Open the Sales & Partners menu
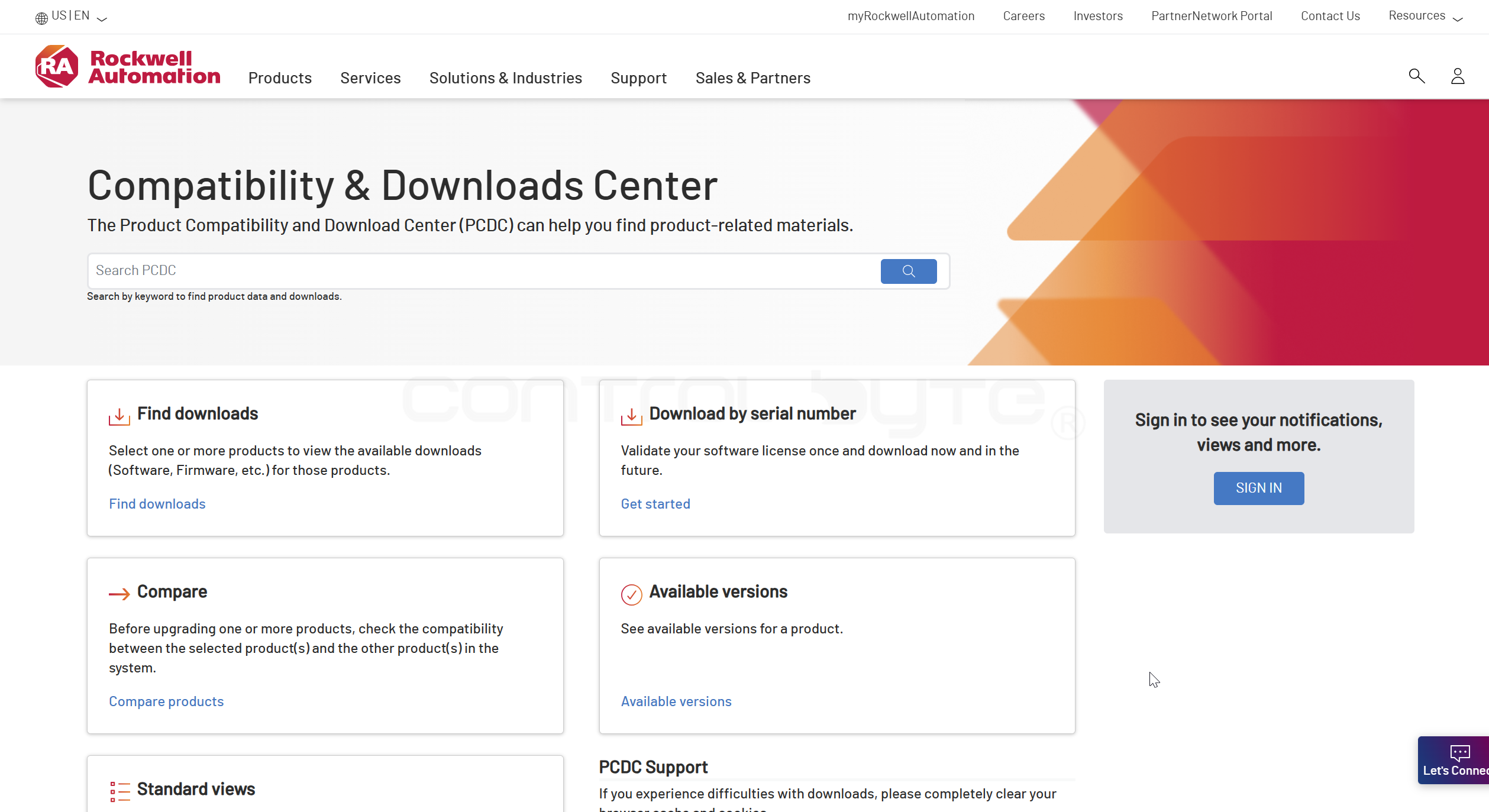 click(753, 78)
